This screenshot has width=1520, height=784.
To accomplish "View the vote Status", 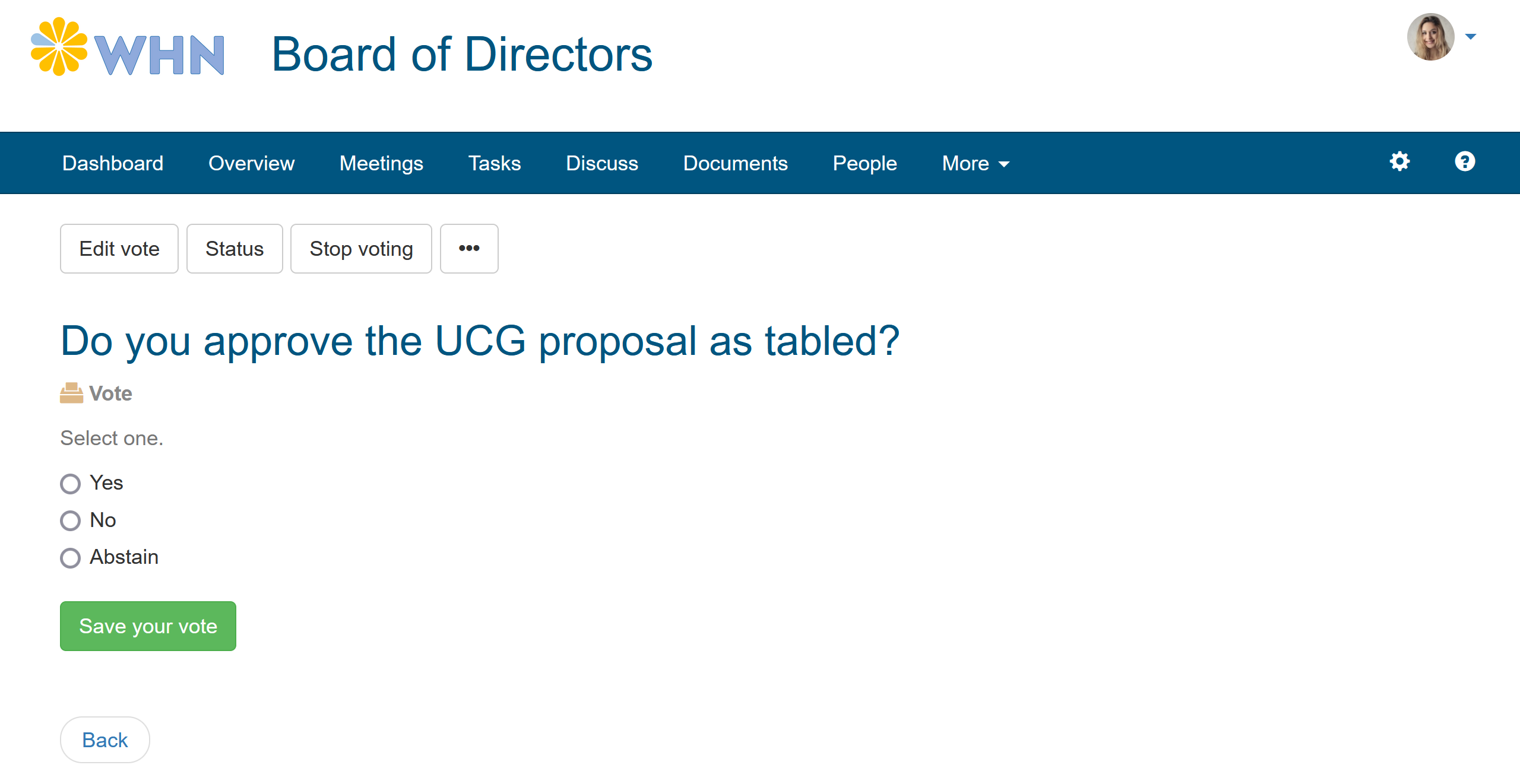I will coord(235,249).
